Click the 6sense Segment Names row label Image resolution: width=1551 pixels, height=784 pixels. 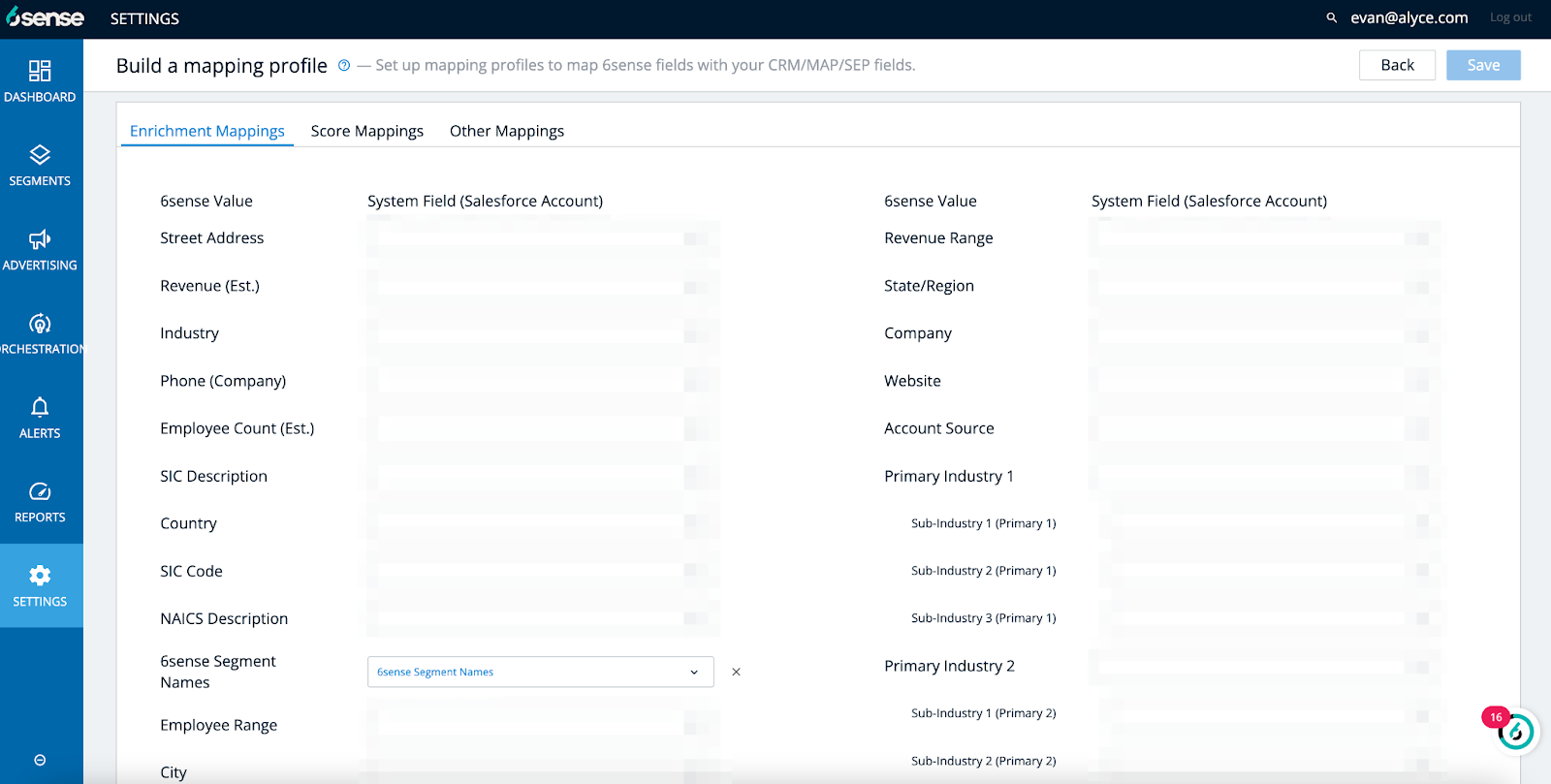coord(218,672)
